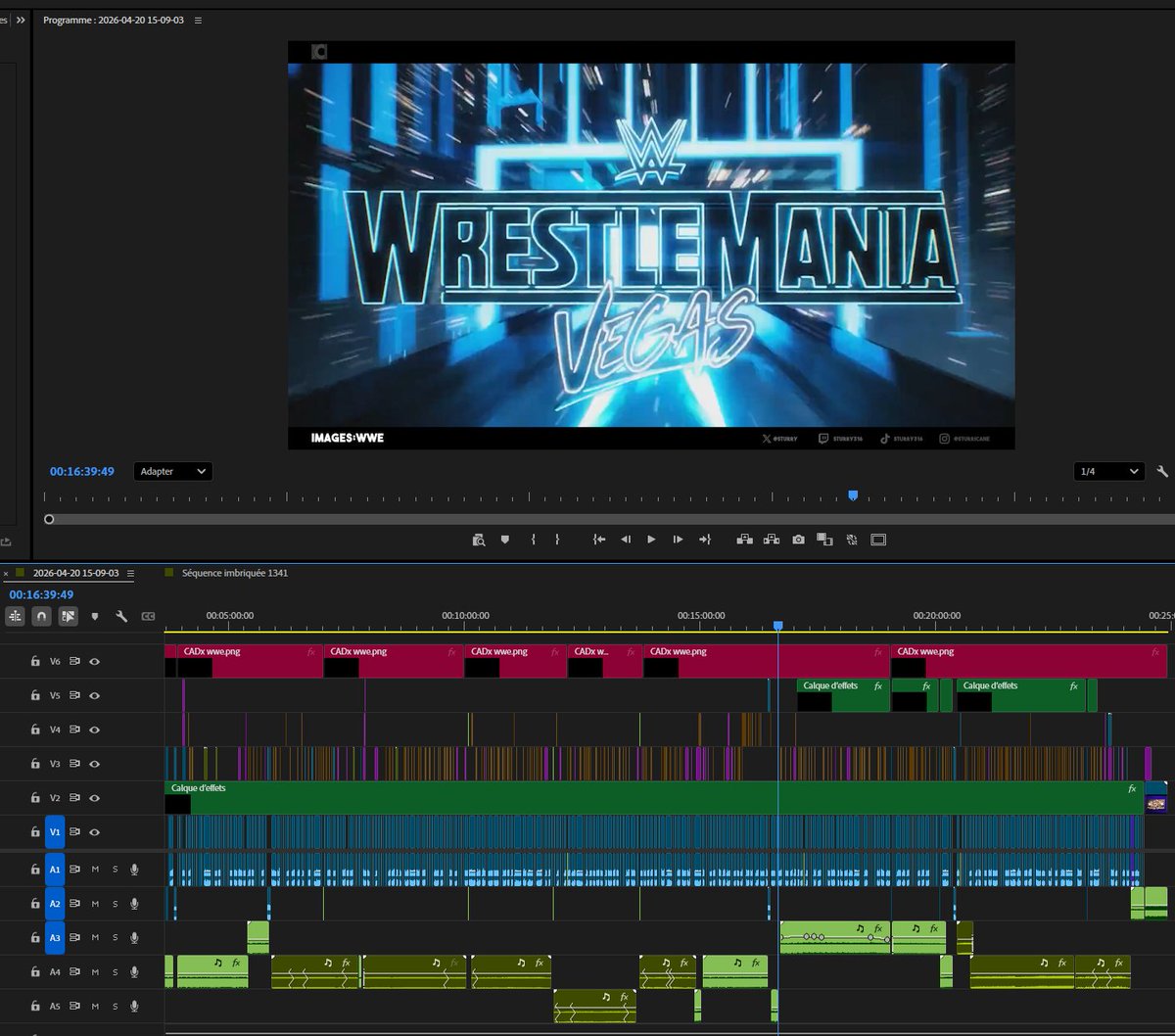Toggle snapping magnet in timeline
This screenshot has width=1175, height=1036.
41,616
